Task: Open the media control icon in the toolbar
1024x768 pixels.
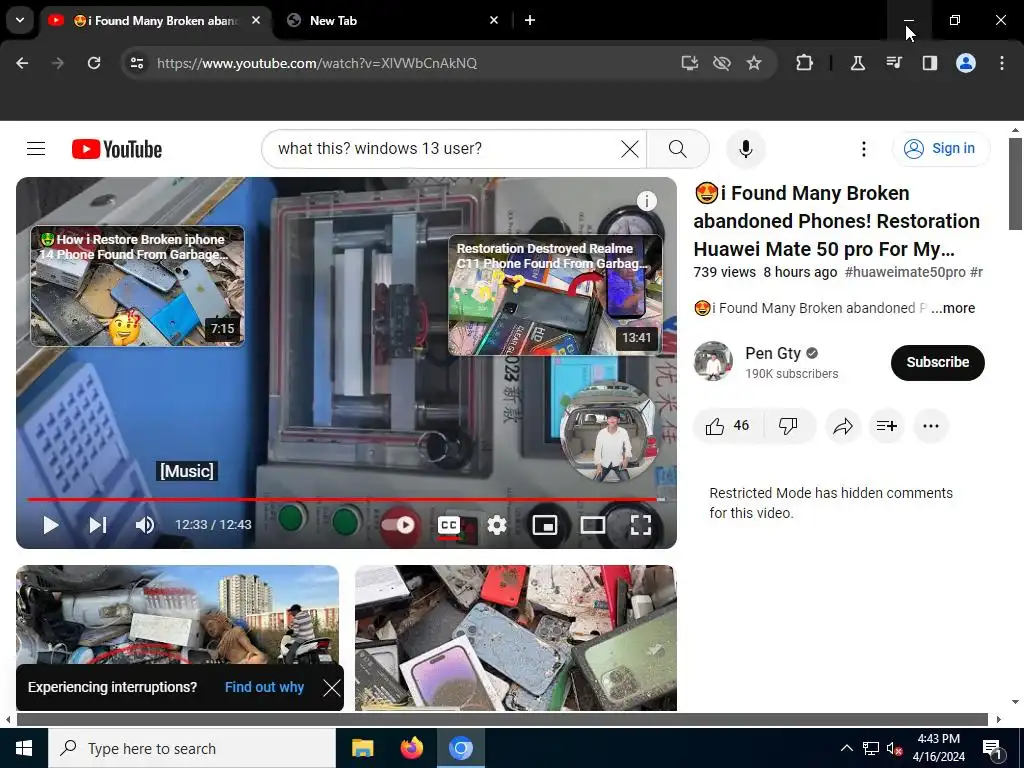Action: coord(894,63)
